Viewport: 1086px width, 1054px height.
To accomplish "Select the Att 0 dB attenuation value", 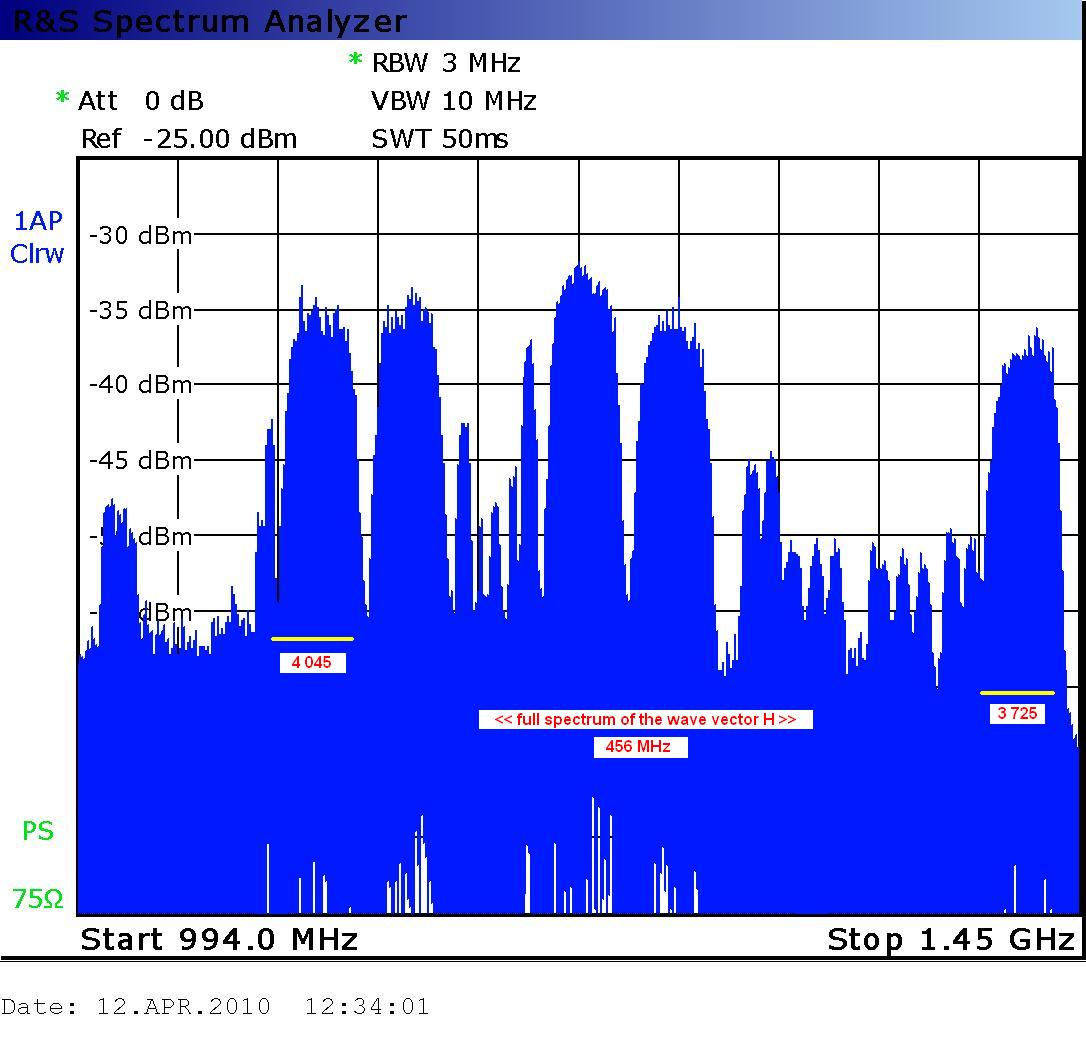I will pyautogui.click(x=141, y=101).
